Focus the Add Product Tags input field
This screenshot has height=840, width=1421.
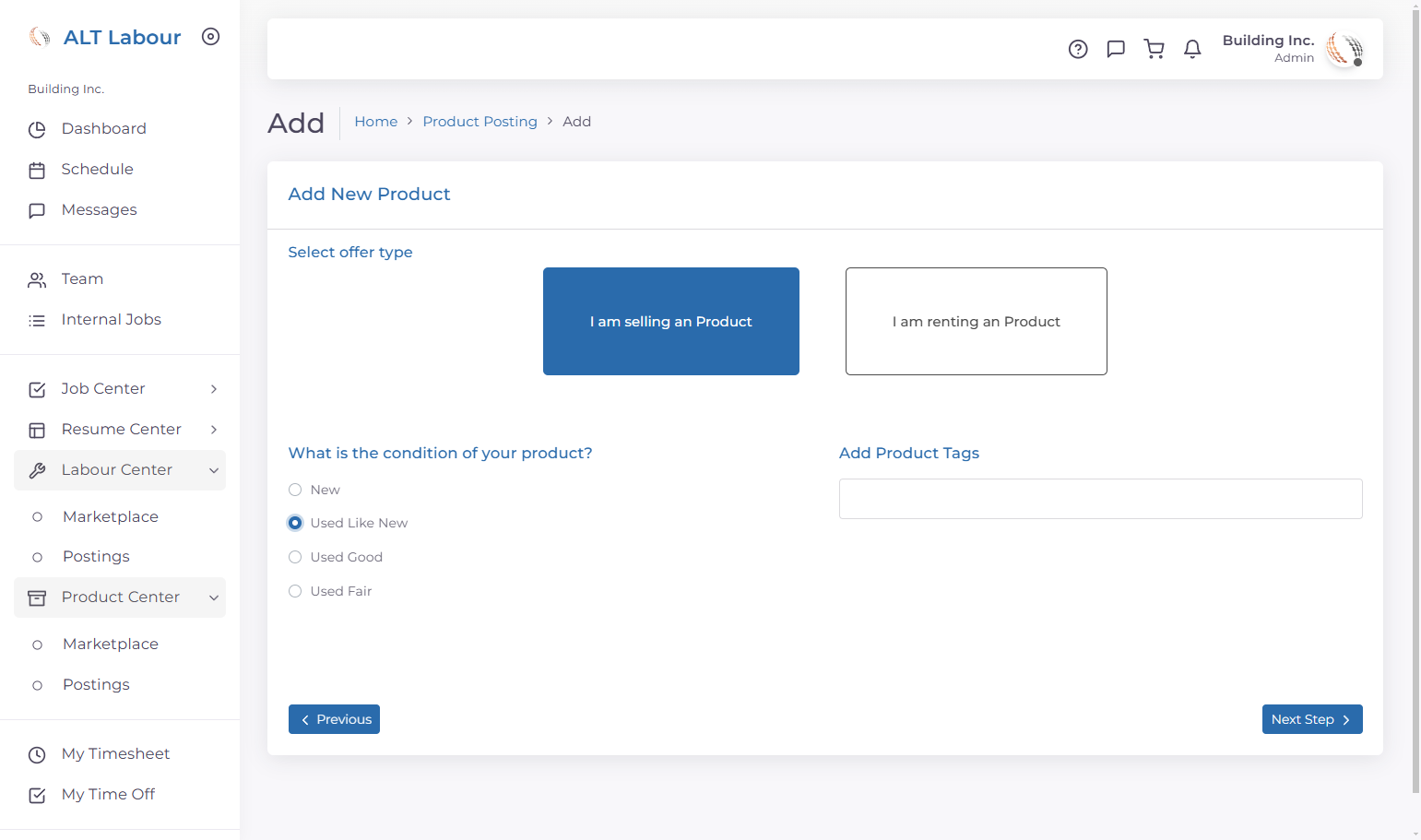coord(1101,499)
